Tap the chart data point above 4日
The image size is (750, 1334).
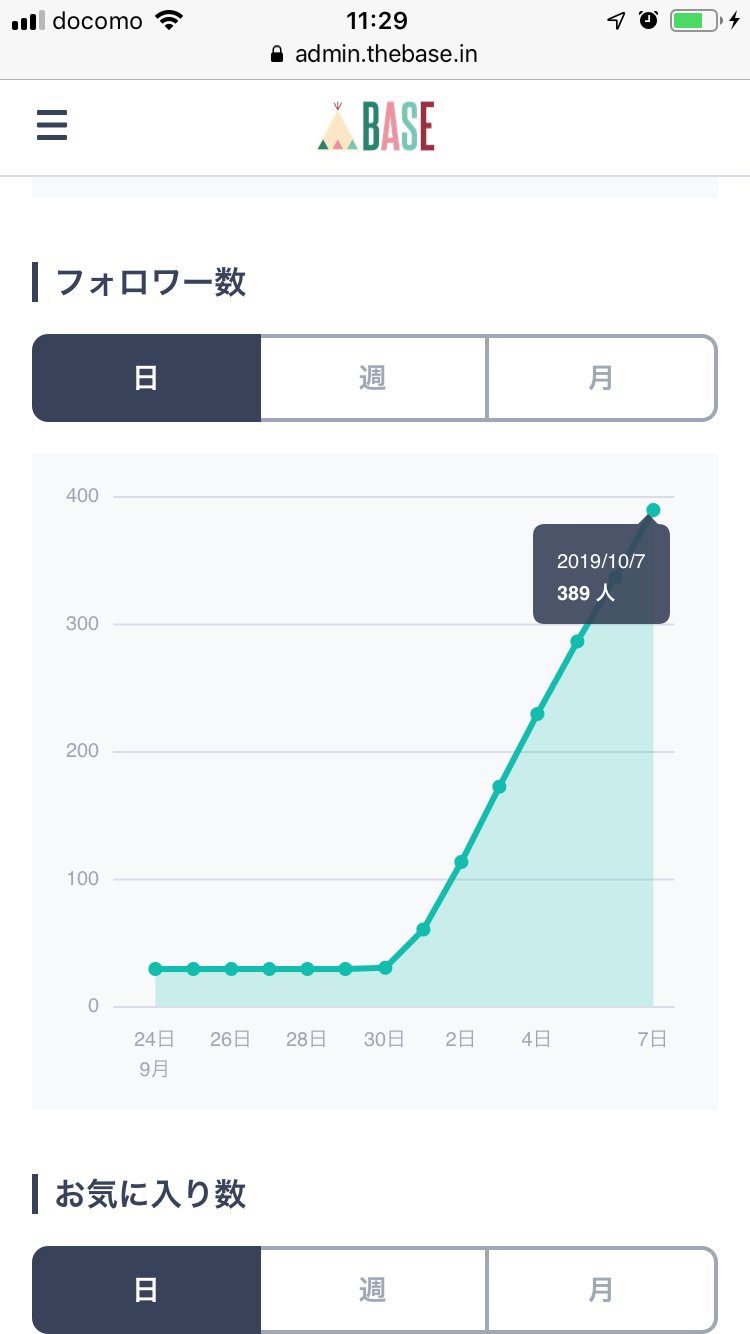pyautogui.click(x=537, y=714)
